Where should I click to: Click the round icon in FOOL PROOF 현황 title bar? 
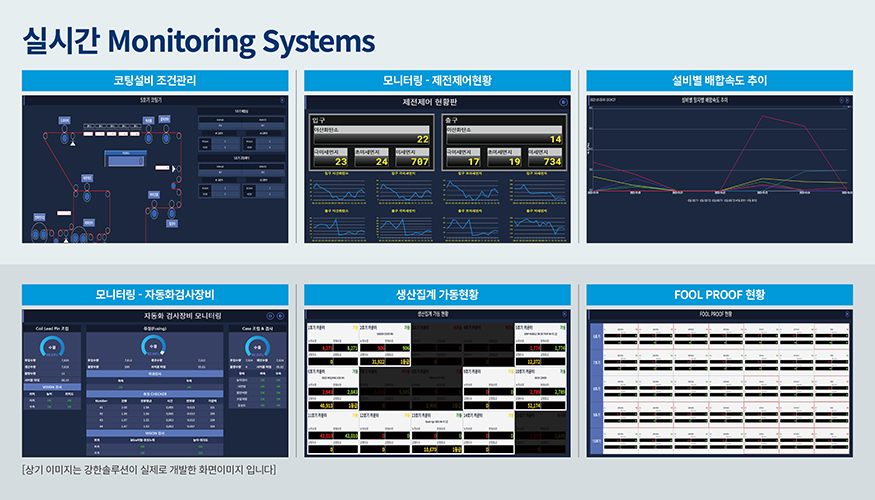coord(846,314)
